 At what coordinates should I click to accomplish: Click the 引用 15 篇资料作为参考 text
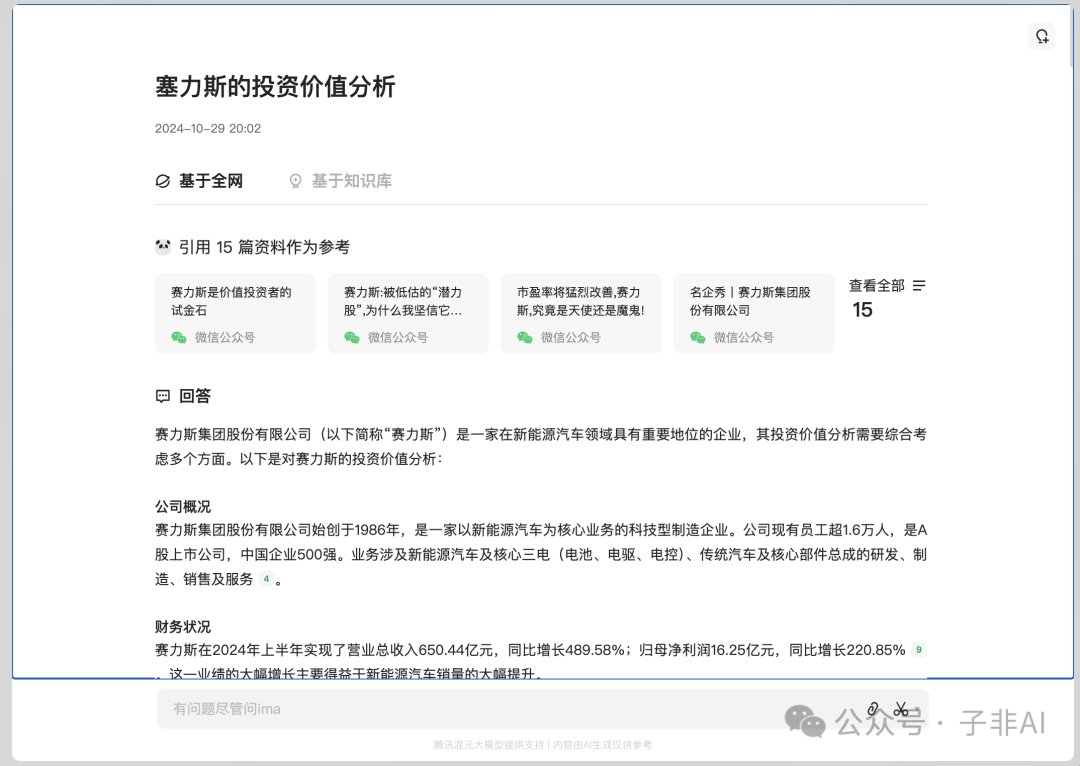pyautogui.click(x=264, y=247)
